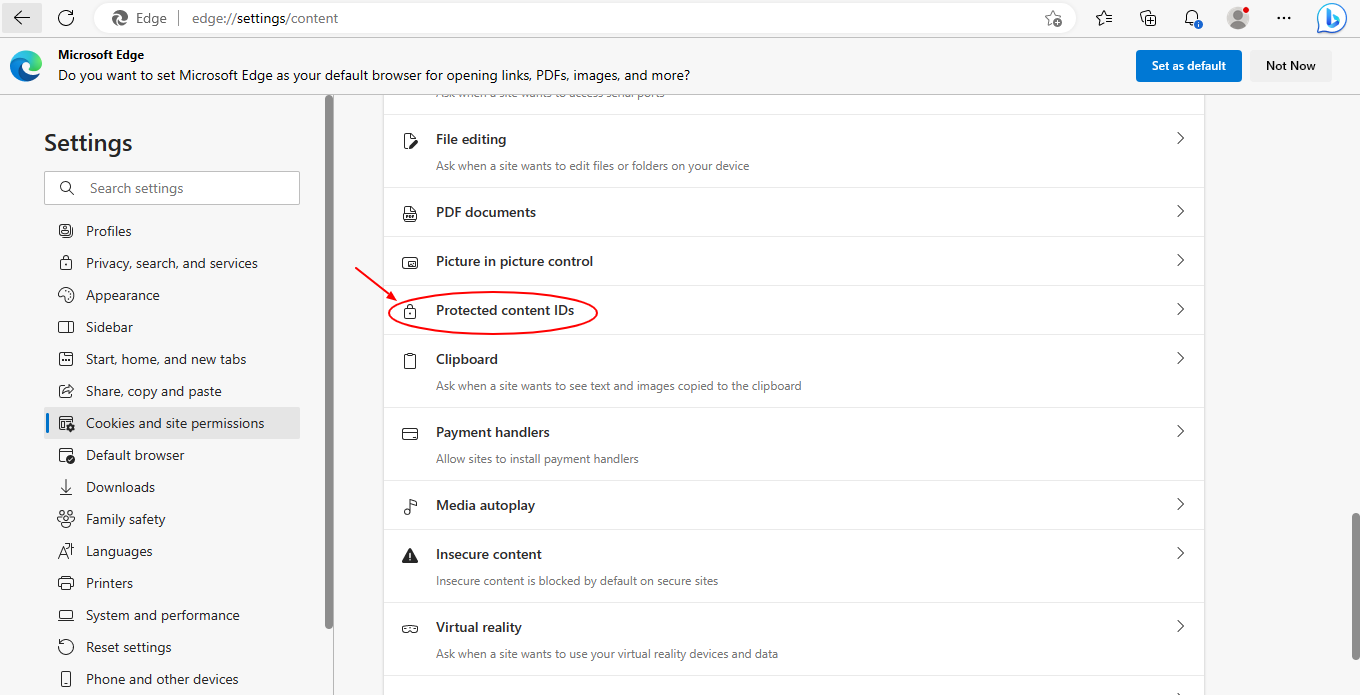Open the browser profile icon
The image size is (1360, 695).
1237,17
